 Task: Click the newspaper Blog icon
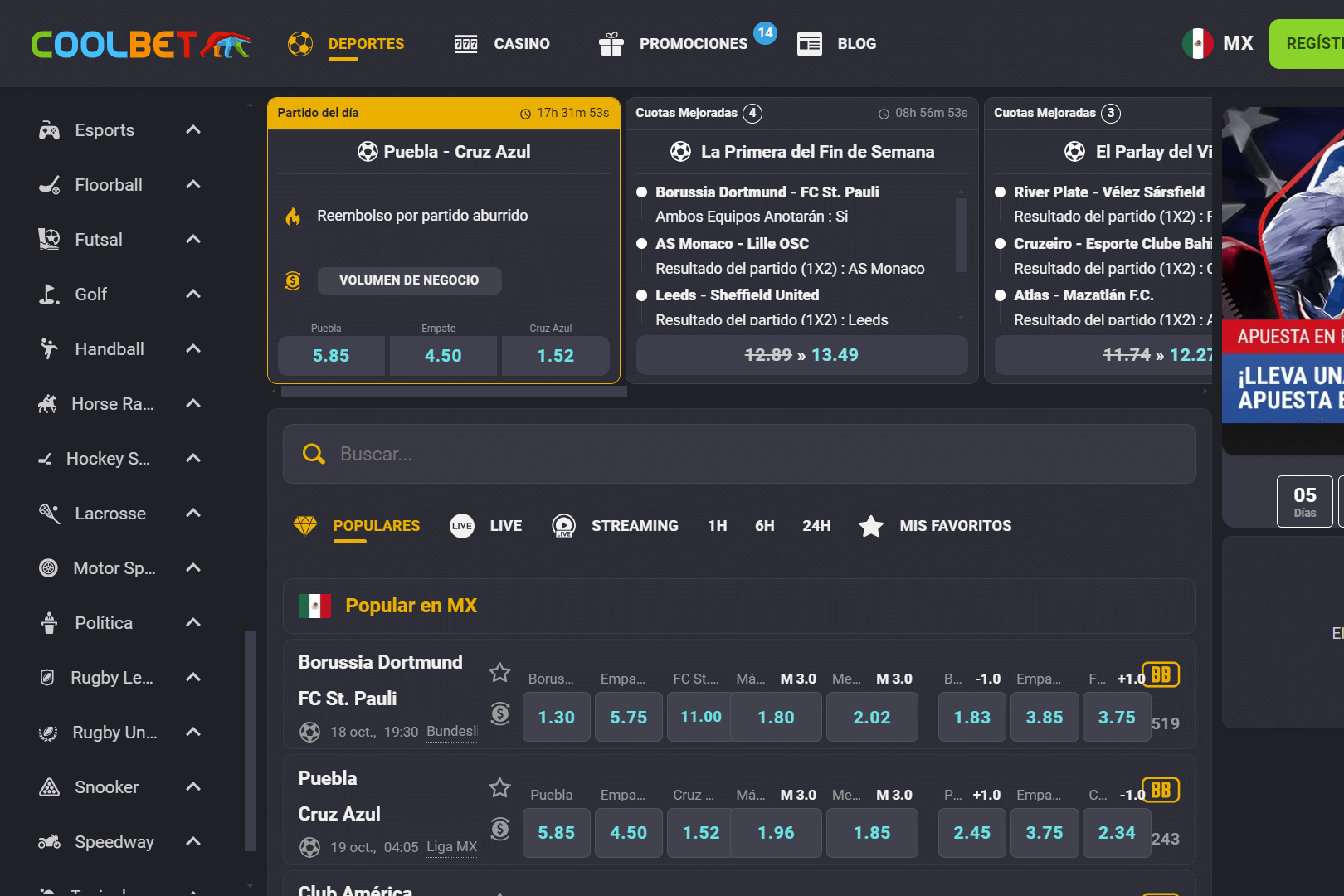tap(810, 44)
